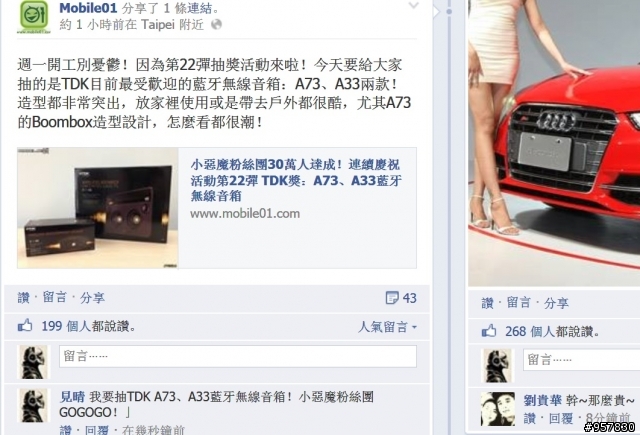Click the 見晴 commenter avatar
The image size is (640, 435).
34,405
